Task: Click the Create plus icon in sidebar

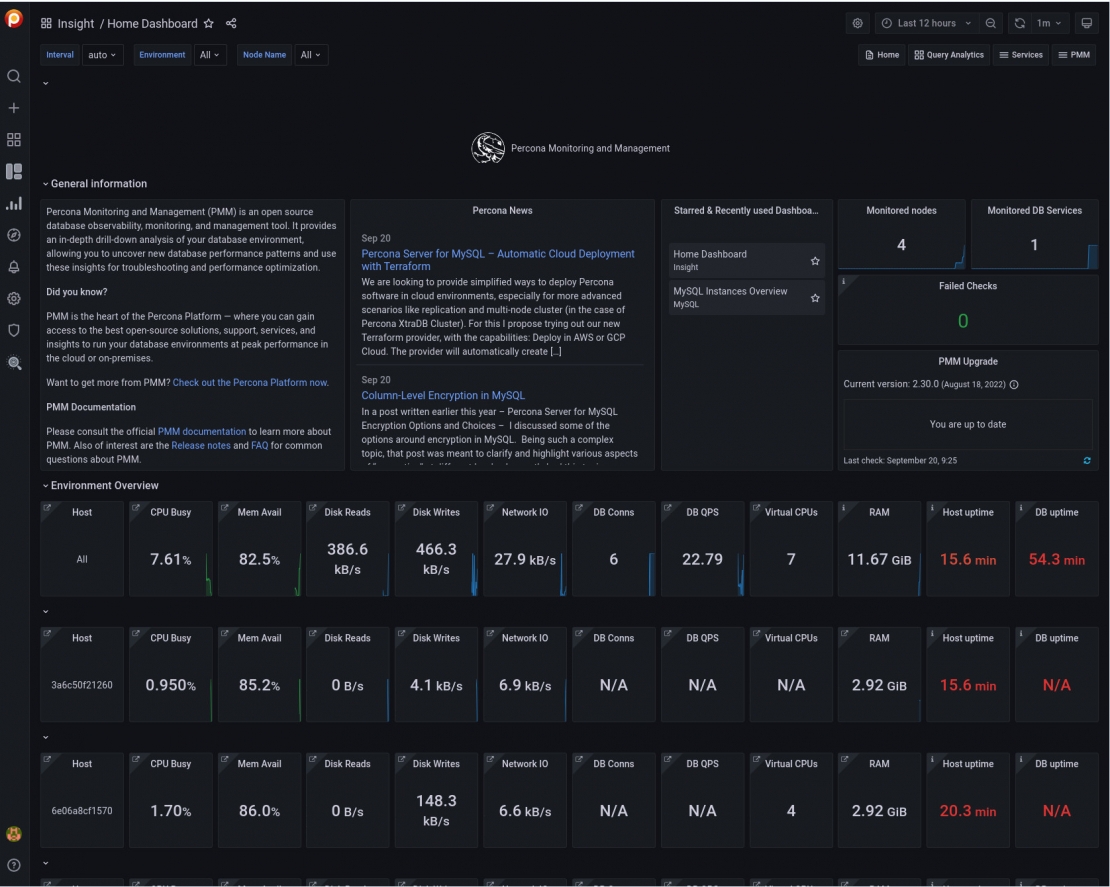Action: (x=14, y=108)
